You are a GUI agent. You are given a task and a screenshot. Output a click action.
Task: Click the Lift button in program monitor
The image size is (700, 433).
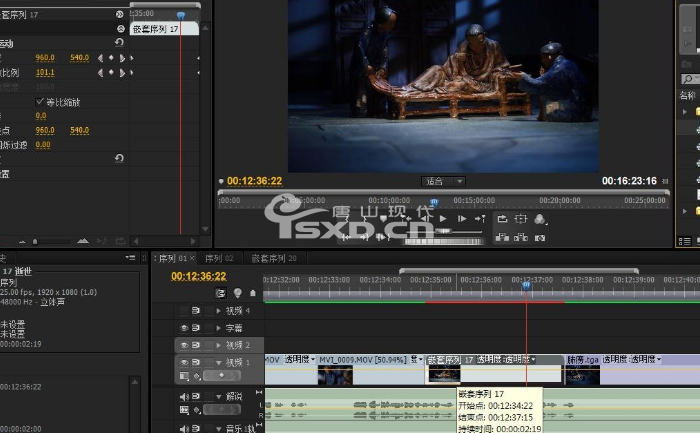coord(502,237)
